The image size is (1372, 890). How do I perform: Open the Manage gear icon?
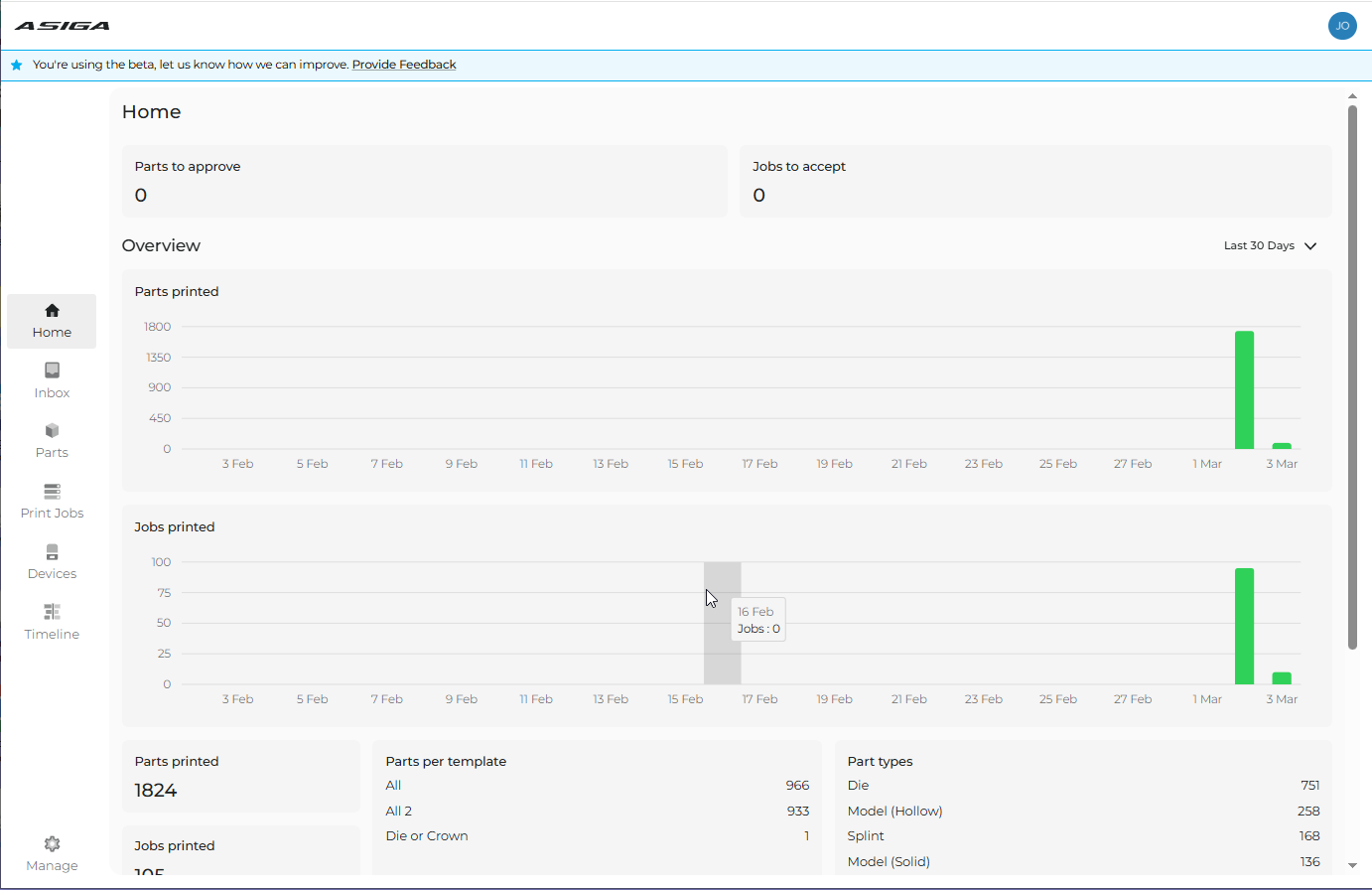point(52,843)
